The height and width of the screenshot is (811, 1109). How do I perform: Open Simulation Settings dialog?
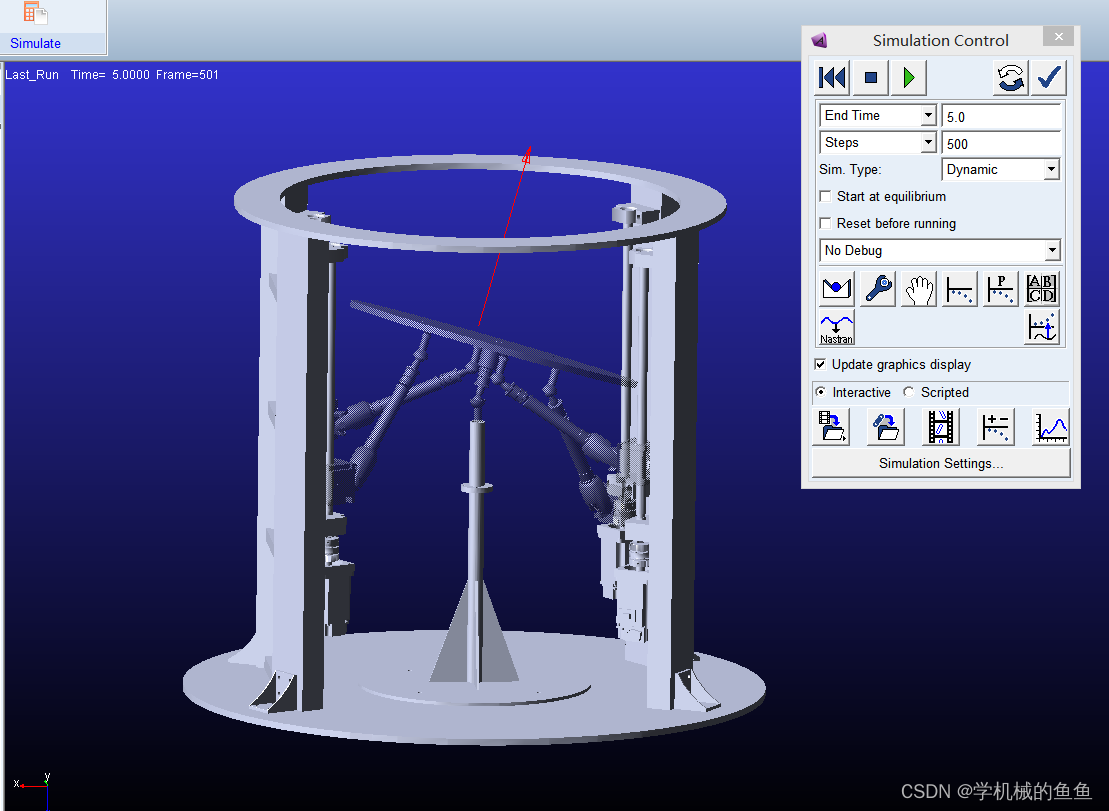click(940, 463)
